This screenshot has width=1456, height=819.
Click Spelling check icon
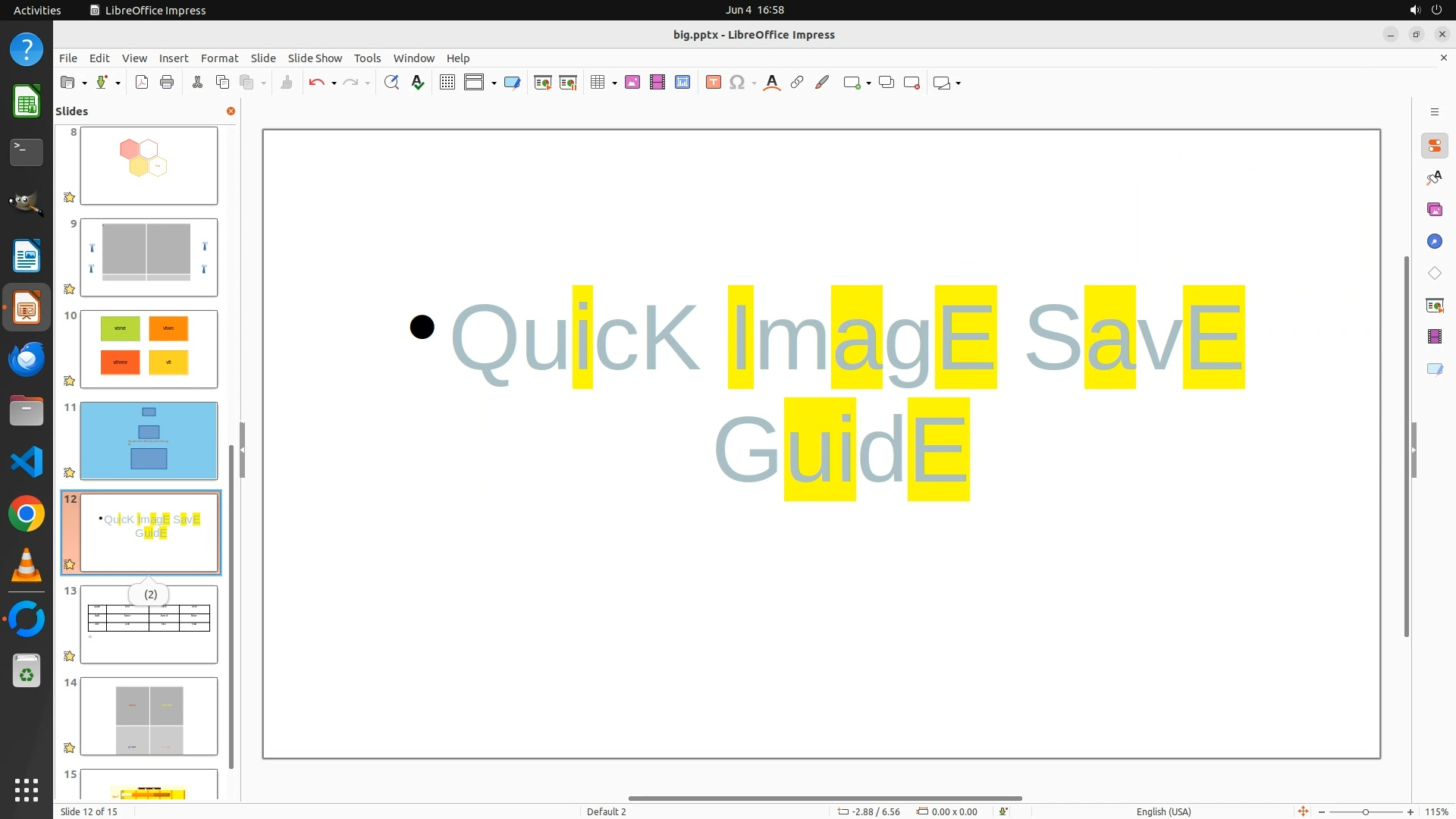pyautogui.click(x=417, y=83)
